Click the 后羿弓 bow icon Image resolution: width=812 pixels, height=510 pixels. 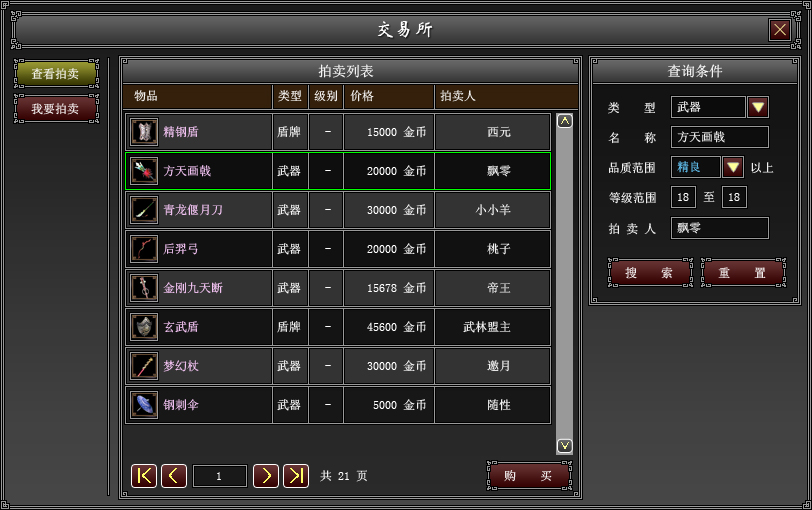pos(144,249)
